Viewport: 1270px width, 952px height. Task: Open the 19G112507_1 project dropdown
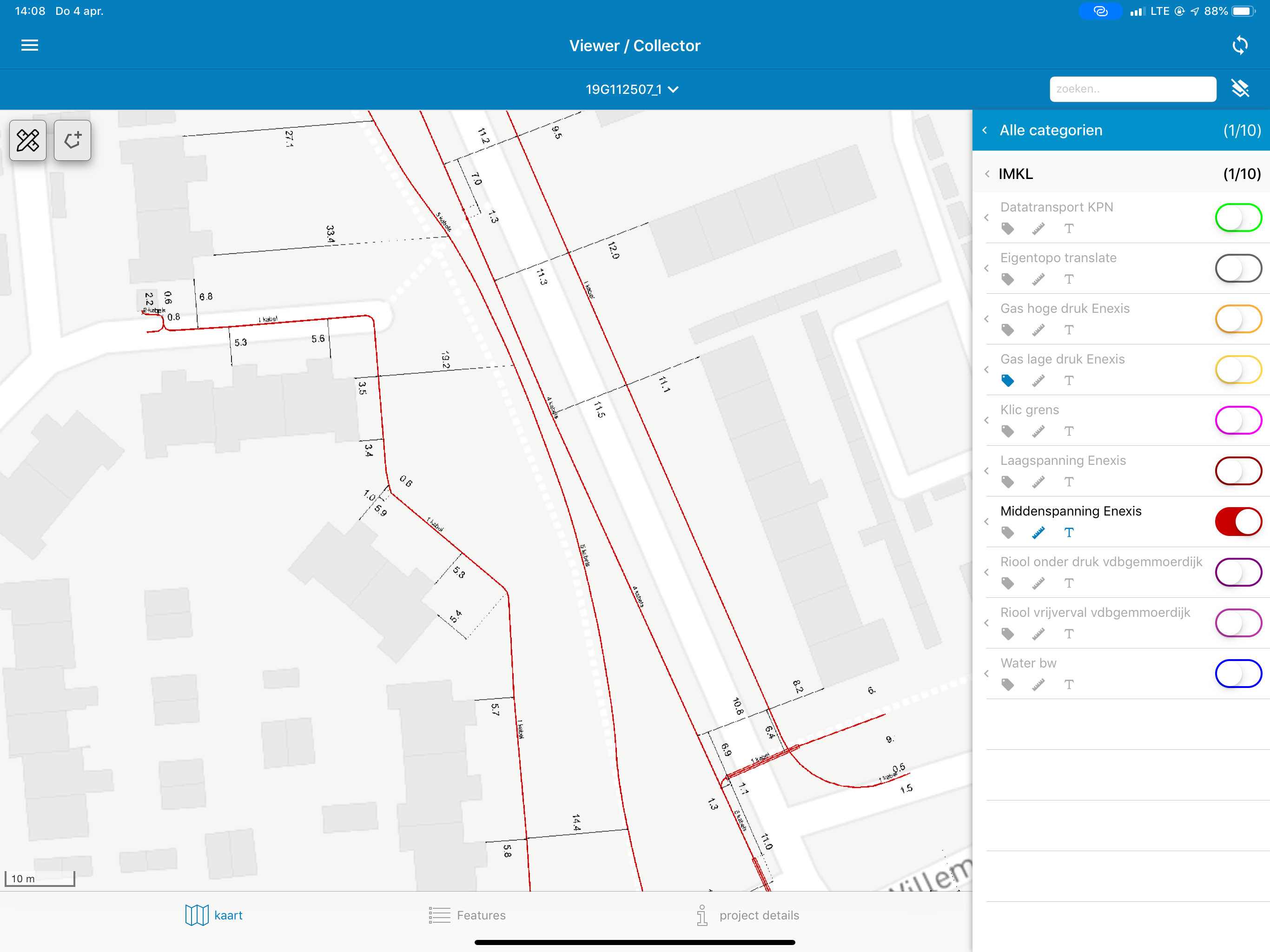pyautogui.click(x=632, y=90)
